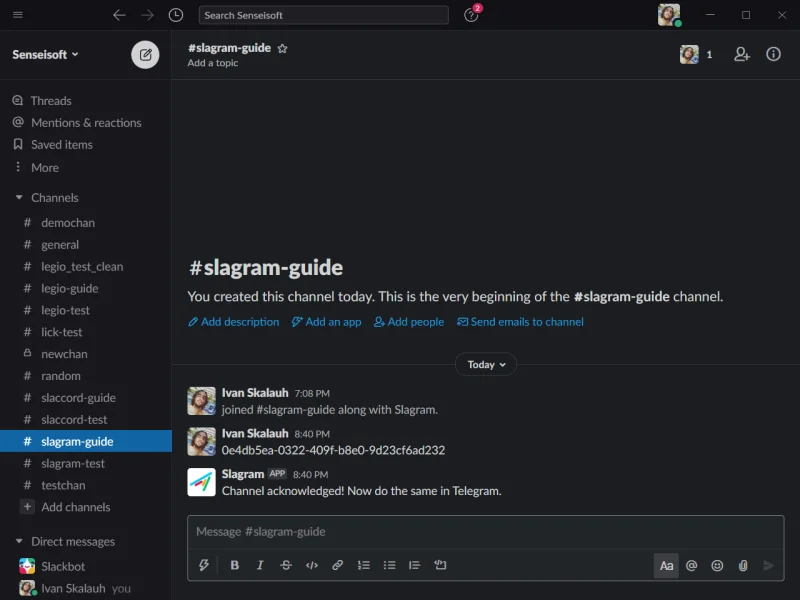Click Send emails to channel

(x=520, y=322)
